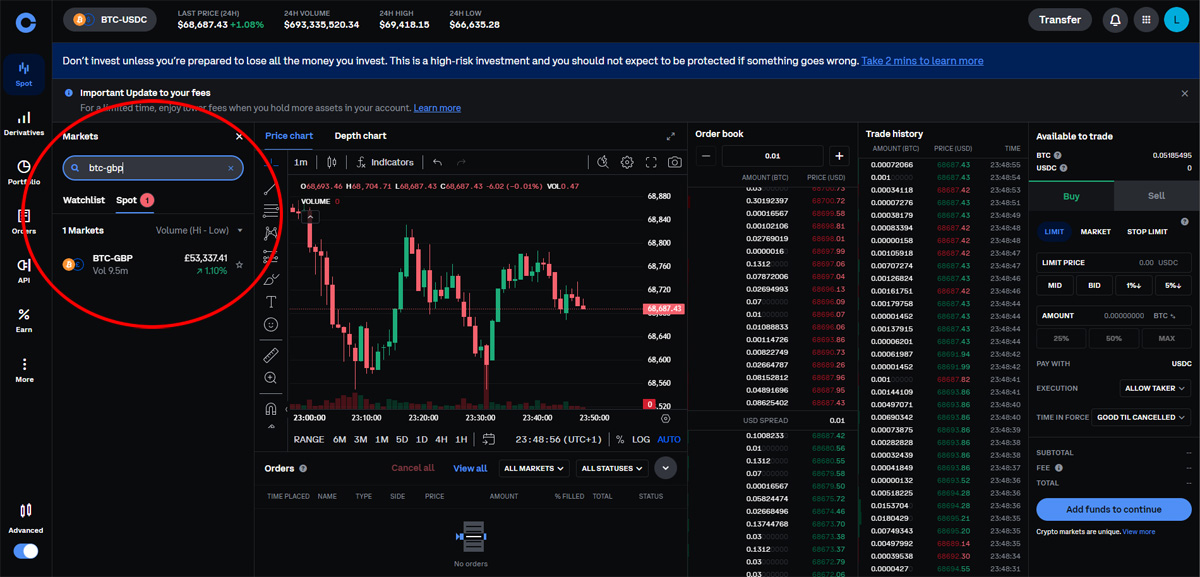Screen dimensions: 1200x577
Task: Select the brush drawing tool
Action: point(271,278)
